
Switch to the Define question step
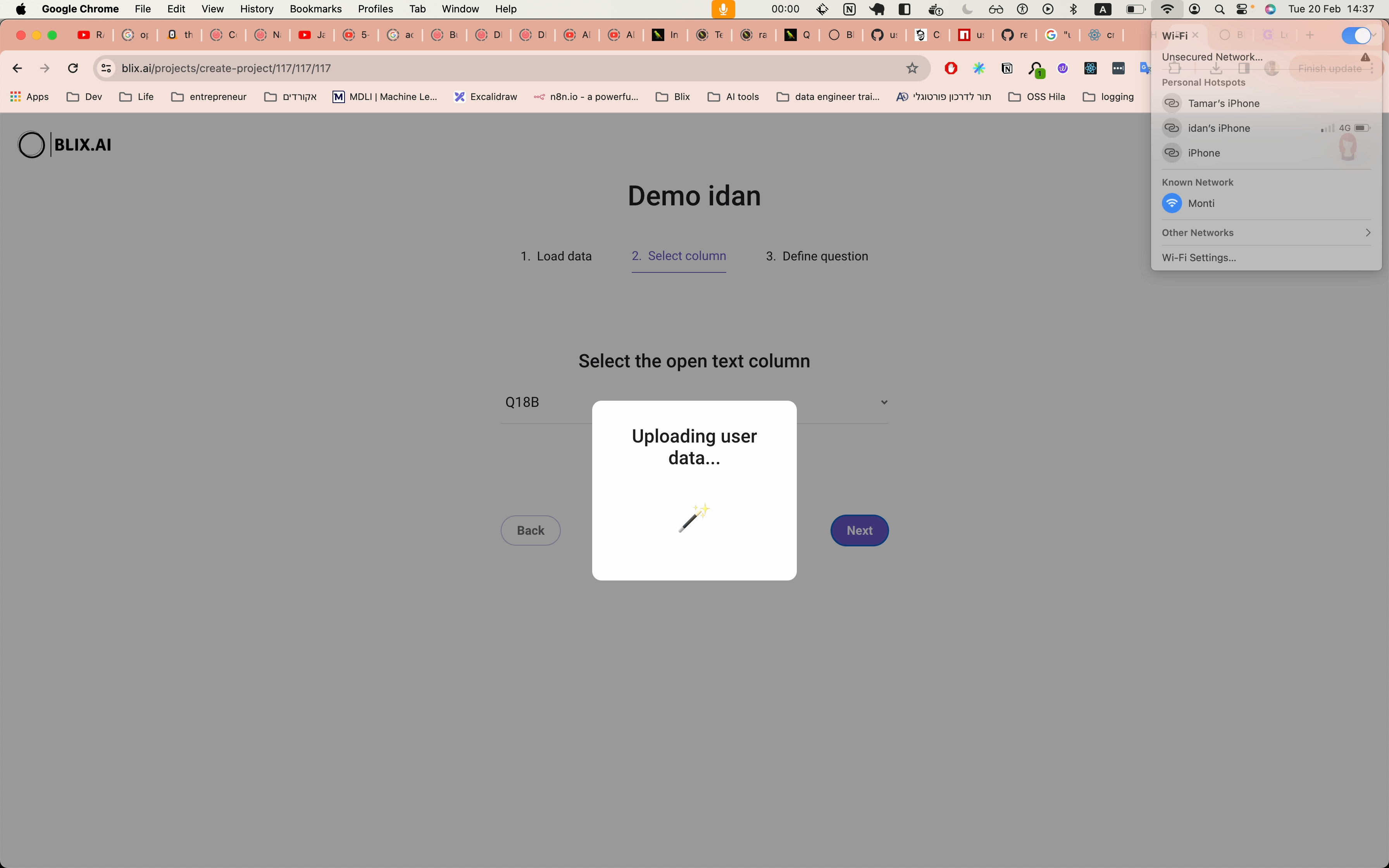[817, 256]
